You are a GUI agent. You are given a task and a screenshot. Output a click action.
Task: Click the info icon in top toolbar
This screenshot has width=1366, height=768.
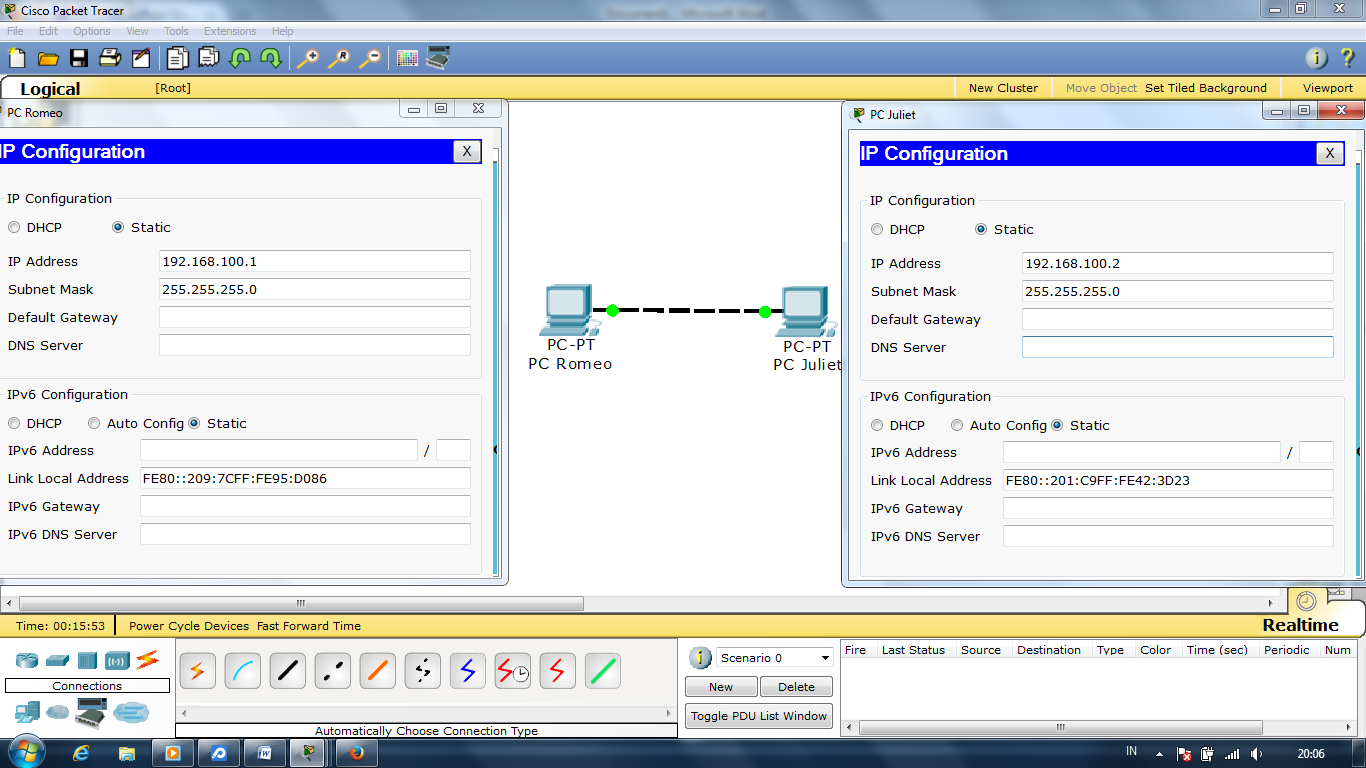click(x=1318, y=58)
